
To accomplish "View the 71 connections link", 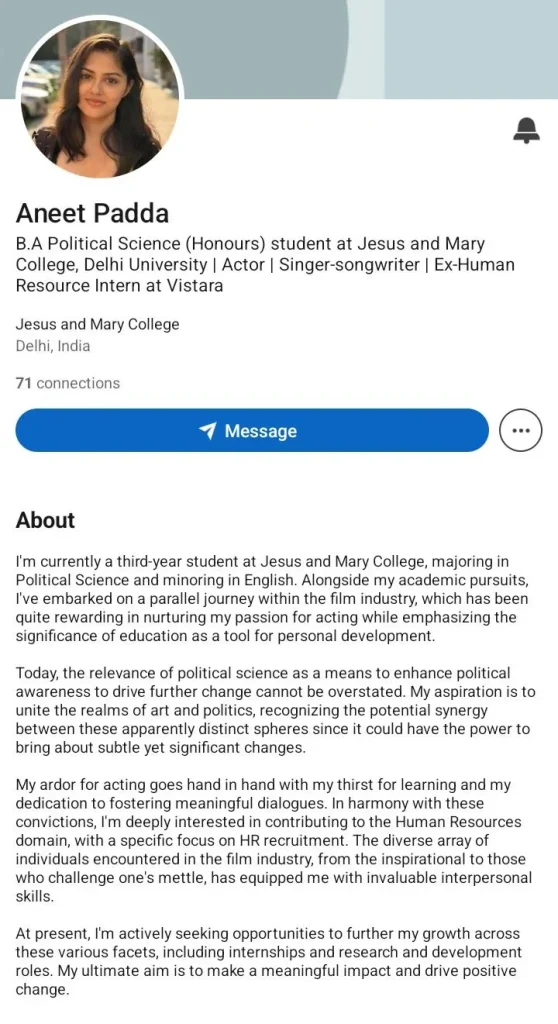I will tap(68, 383).
